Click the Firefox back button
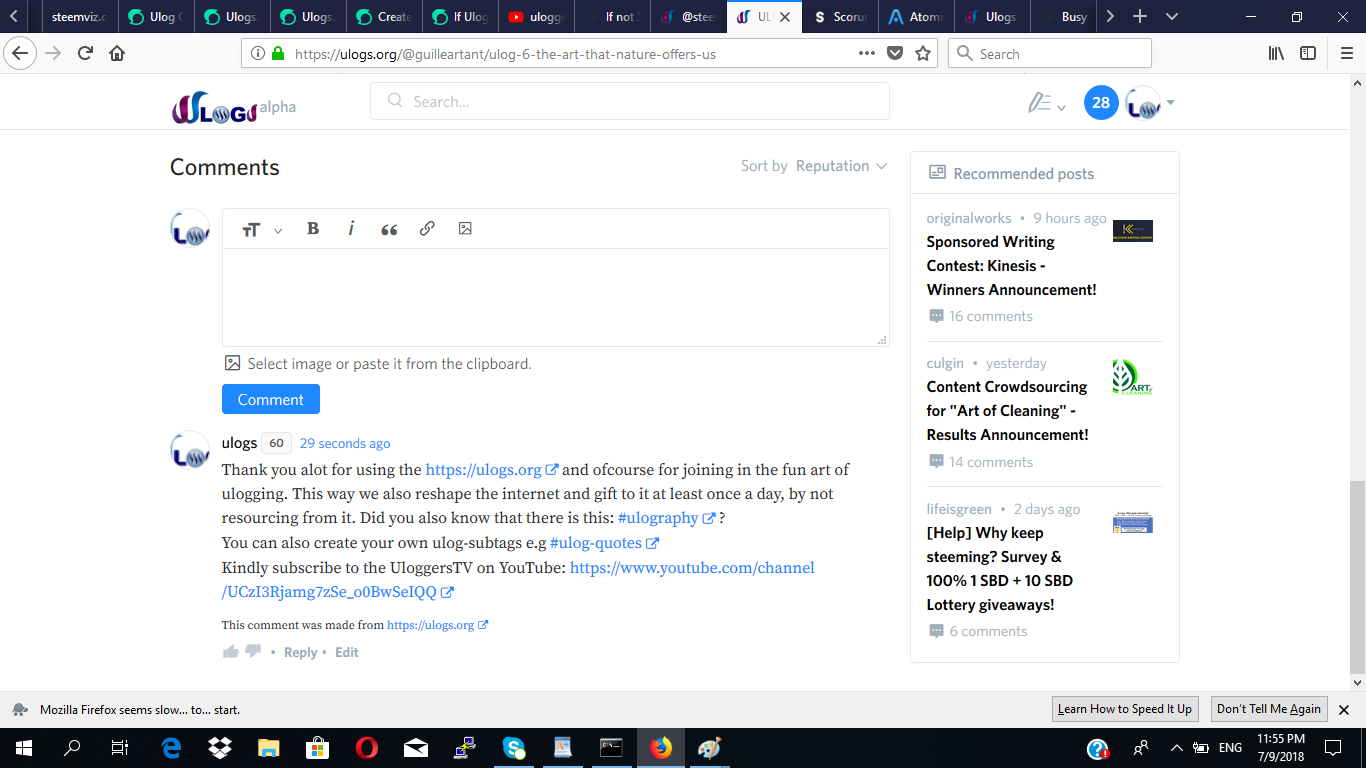Image resolution: width=1366 pixels, height=768 pixels. tap(21, 53)
